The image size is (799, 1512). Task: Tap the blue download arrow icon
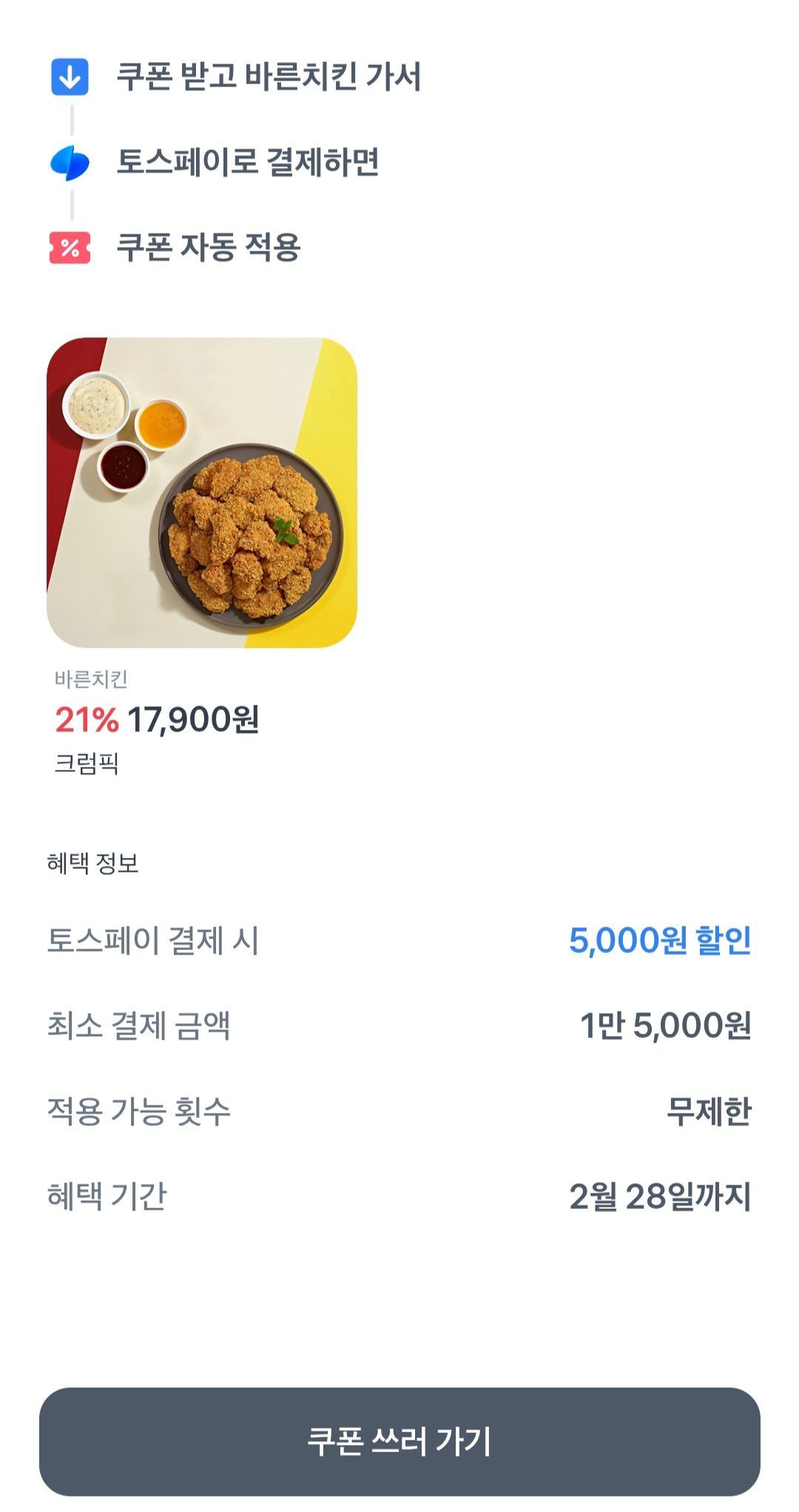(70, 77)
